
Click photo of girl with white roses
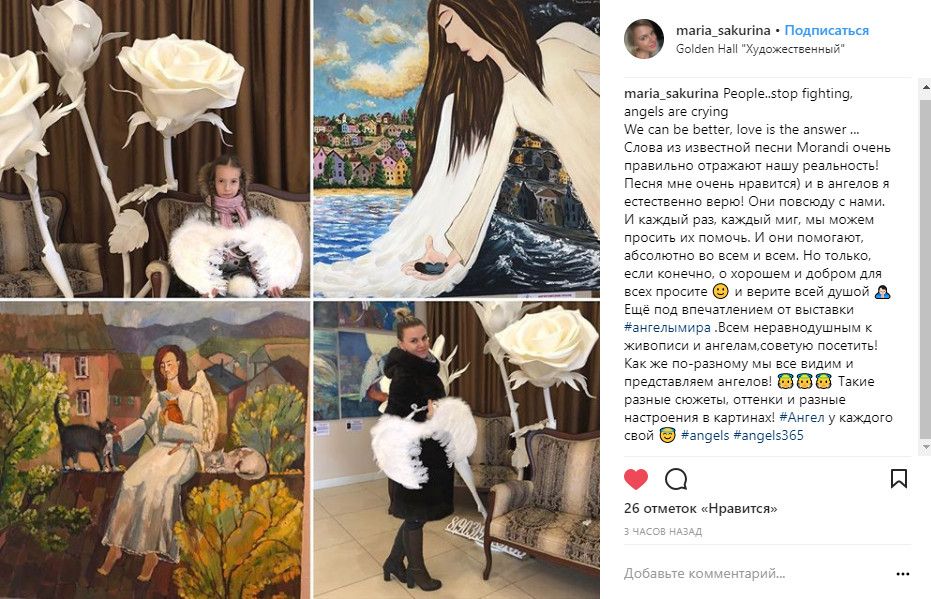154,148
